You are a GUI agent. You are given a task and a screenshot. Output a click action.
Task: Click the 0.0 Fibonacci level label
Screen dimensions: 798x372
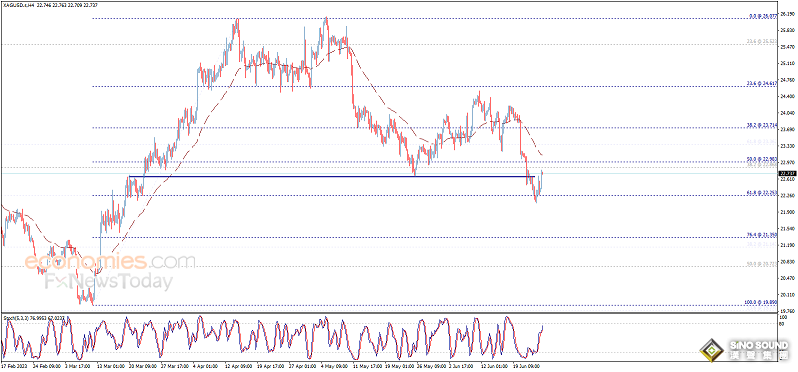click(762, 17)
